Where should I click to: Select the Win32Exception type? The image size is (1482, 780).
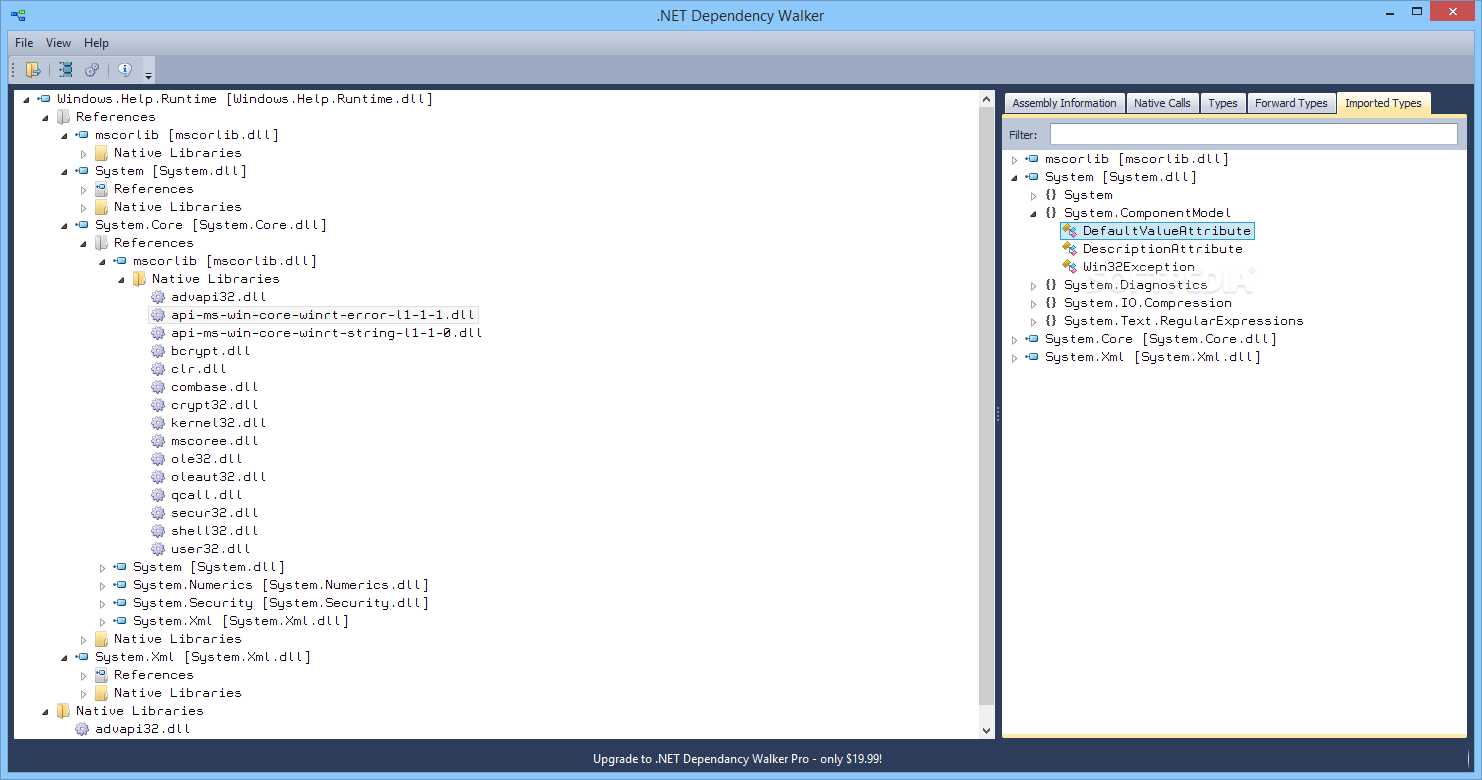click(x=1138, y=267)
